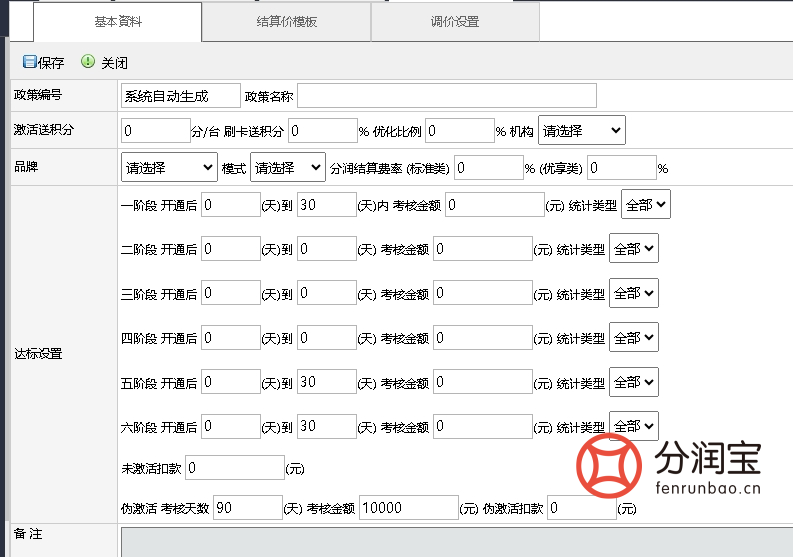
Task: Click the 刷卡送积分 input field
Action: 323,131
